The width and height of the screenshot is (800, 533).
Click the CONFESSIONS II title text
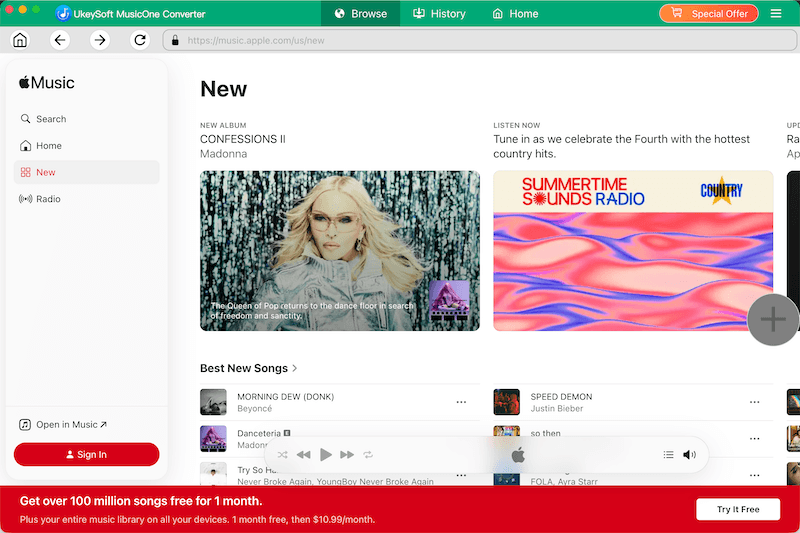[243, 139]
